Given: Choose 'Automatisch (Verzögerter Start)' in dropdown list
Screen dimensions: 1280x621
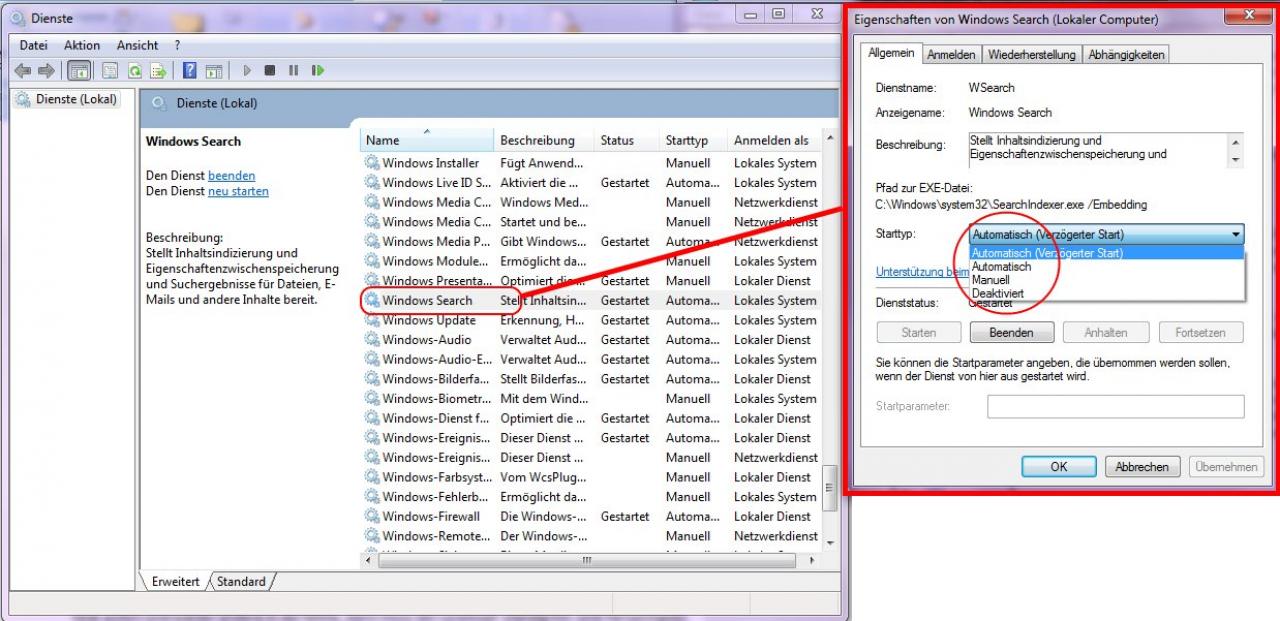Looking at the screenshot, I should tap(1106, 253).
